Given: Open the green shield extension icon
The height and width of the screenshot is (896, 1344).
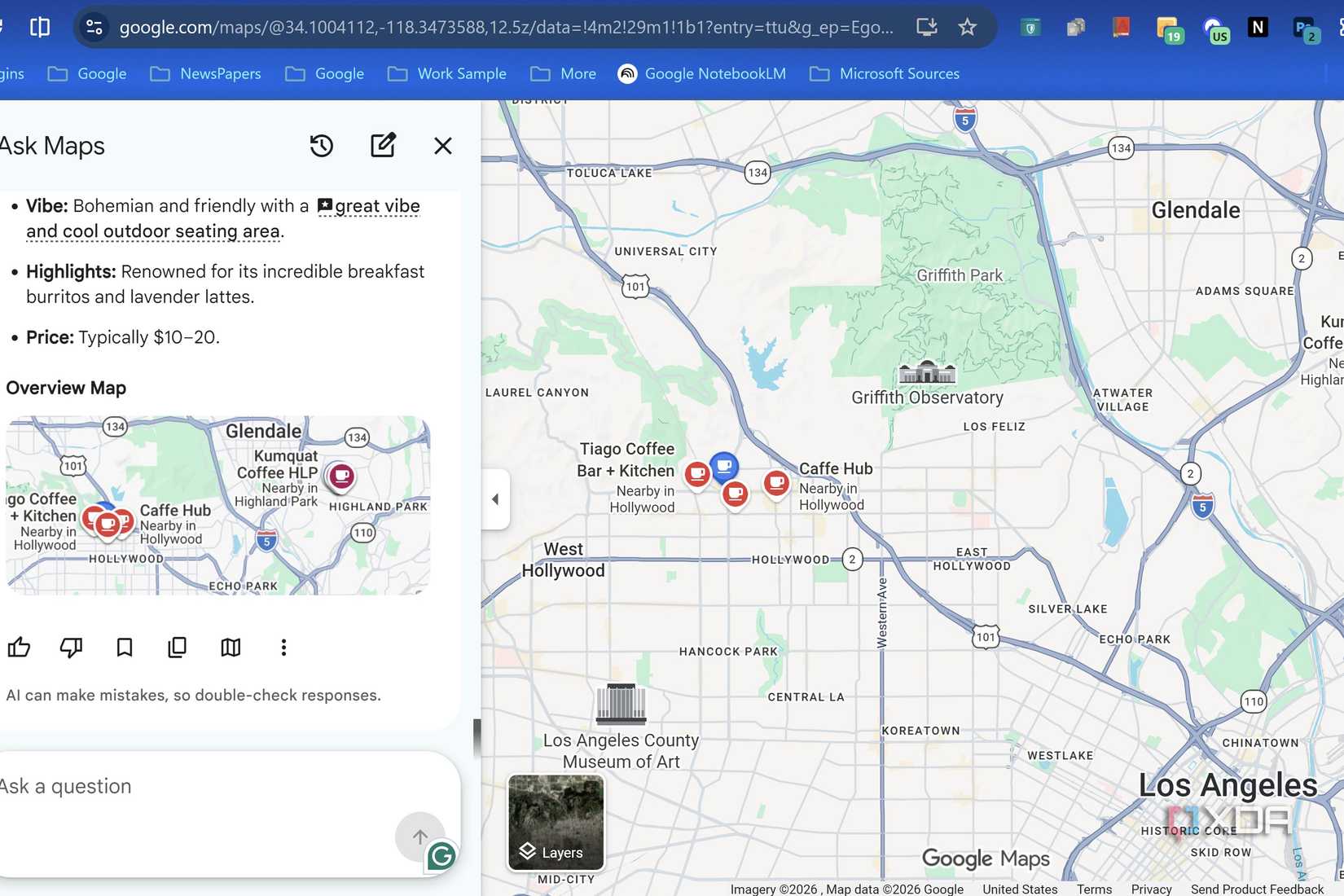Looking at the screenshot, I should tap(1030, 28).
